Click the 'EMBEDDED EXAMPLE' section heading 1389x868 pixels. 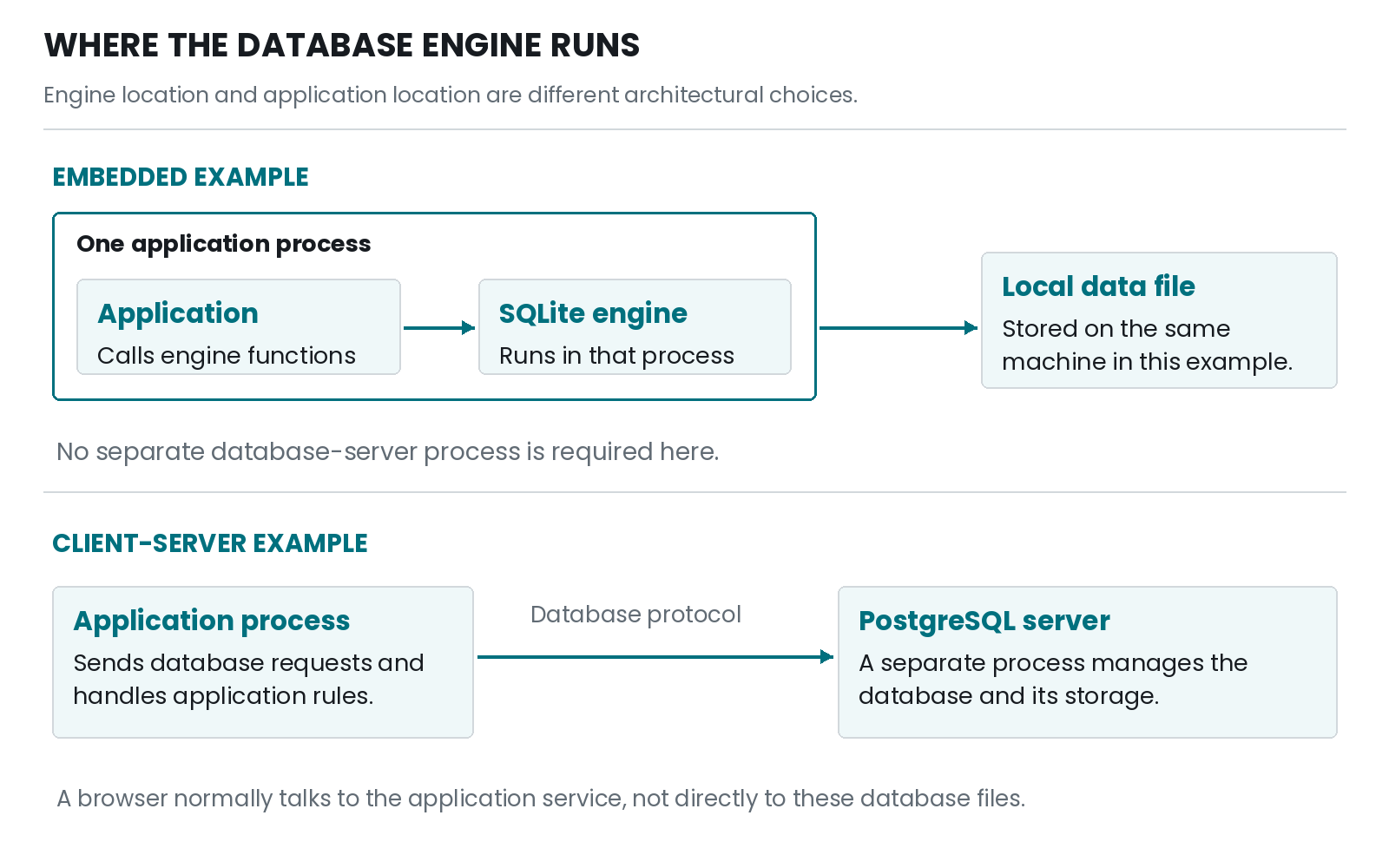pos(181,177)
